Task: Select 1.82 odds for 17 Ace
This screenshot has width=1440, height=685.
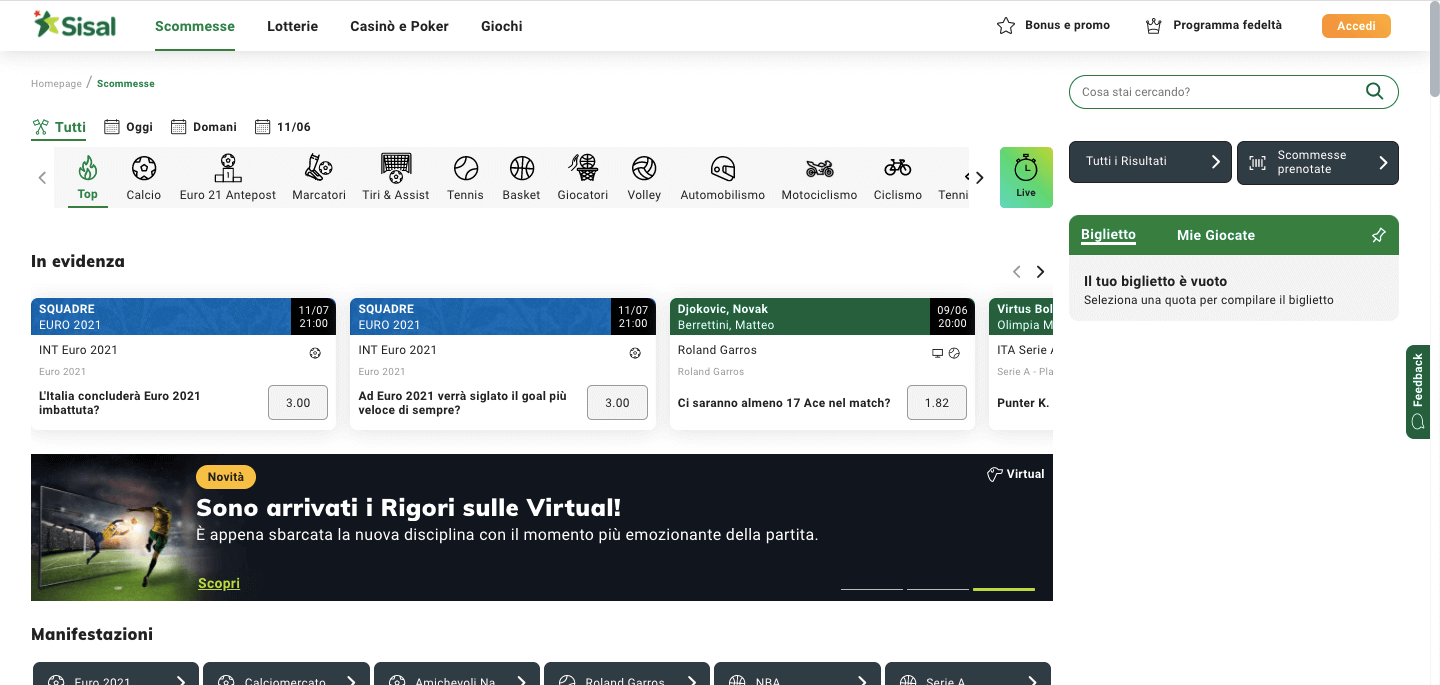Action: pos(937,403)
